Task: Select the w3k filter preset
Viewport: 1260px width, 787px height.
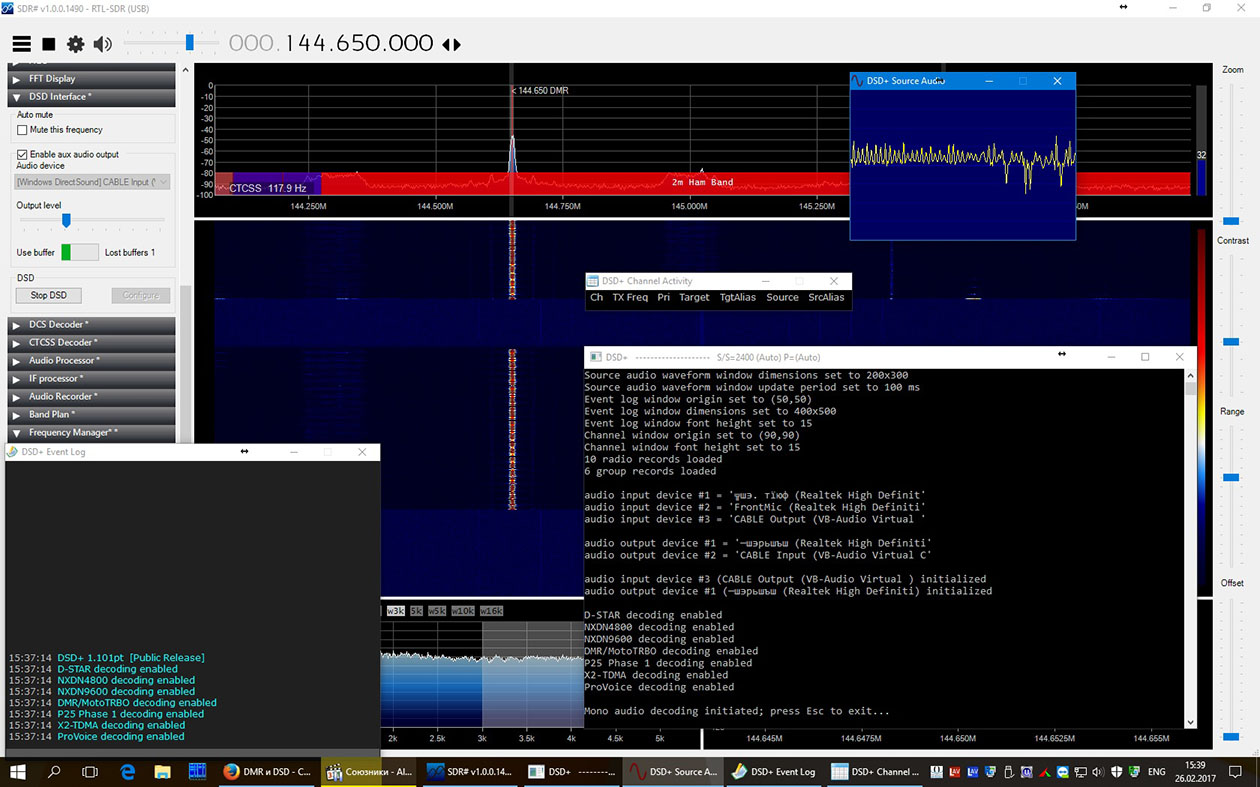Action: [x=395, y=611]
